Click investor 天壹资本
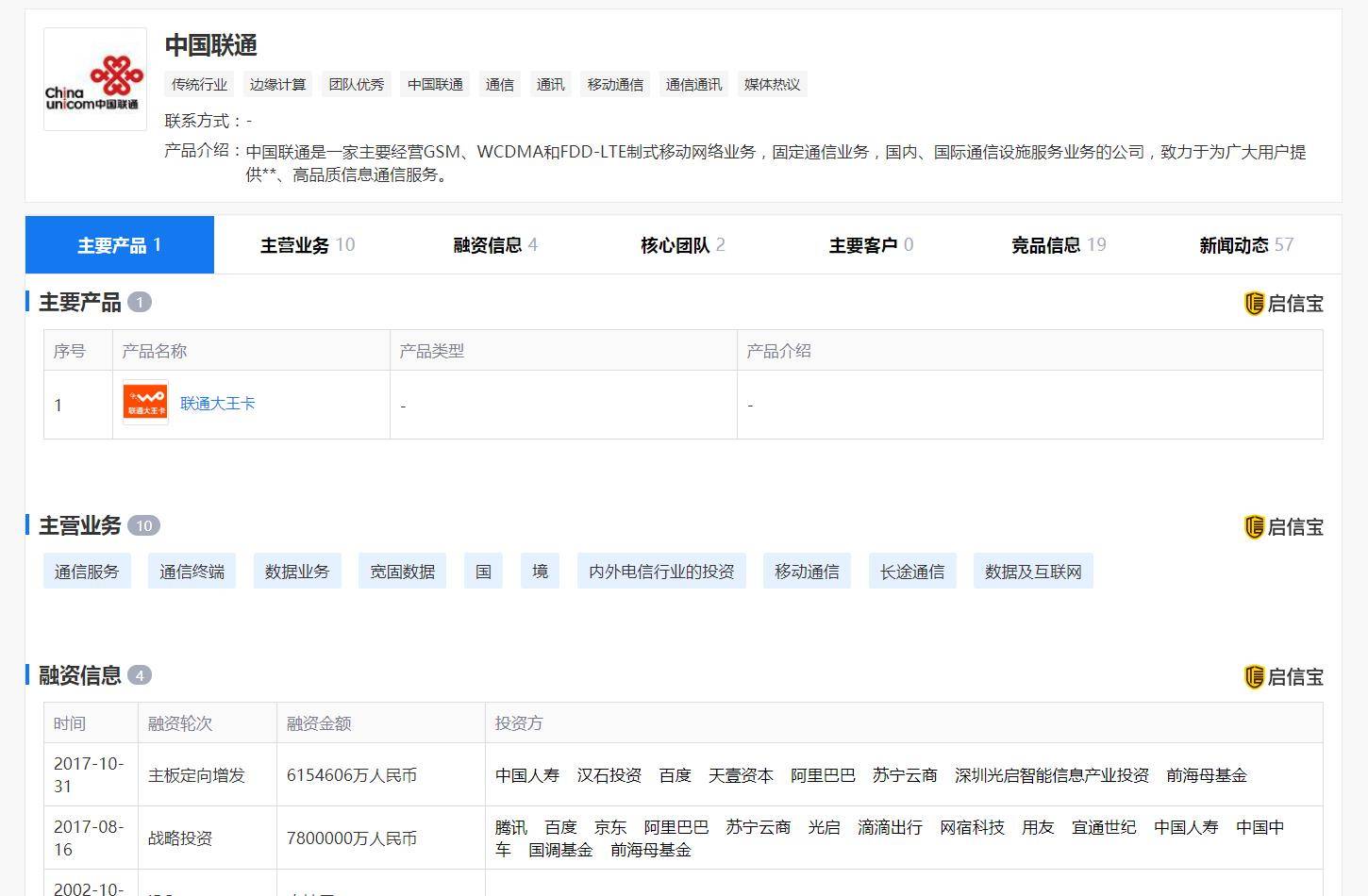Screen dimensions: 1368x896 741,775
